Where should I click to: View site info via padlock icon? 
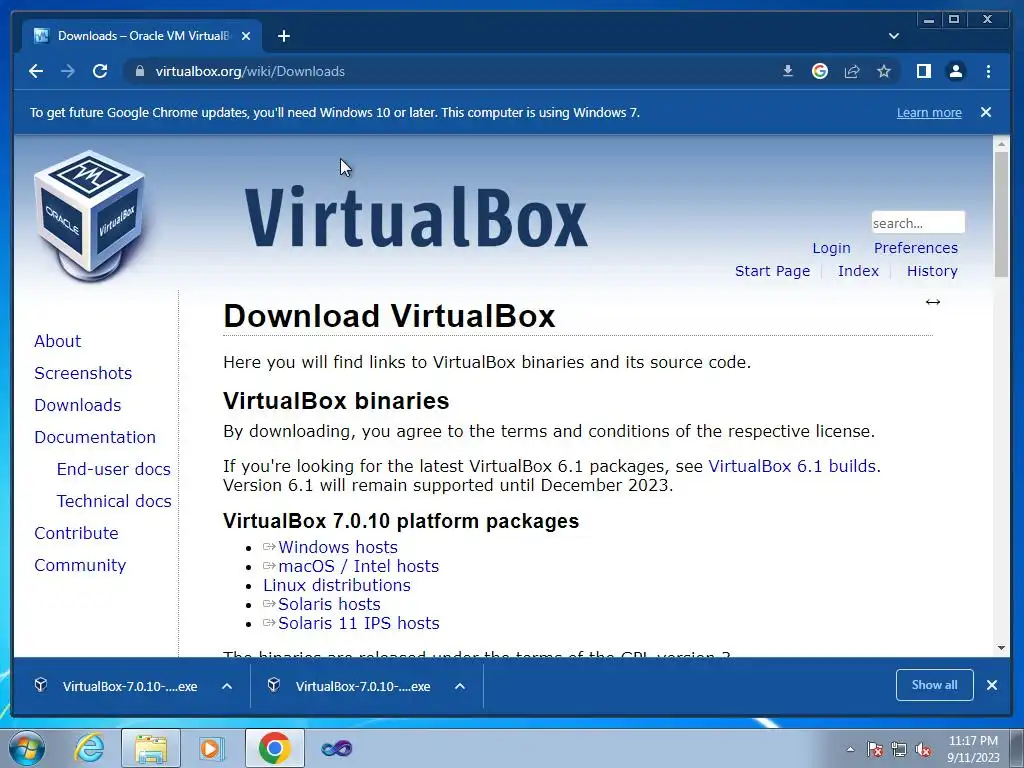139,71
